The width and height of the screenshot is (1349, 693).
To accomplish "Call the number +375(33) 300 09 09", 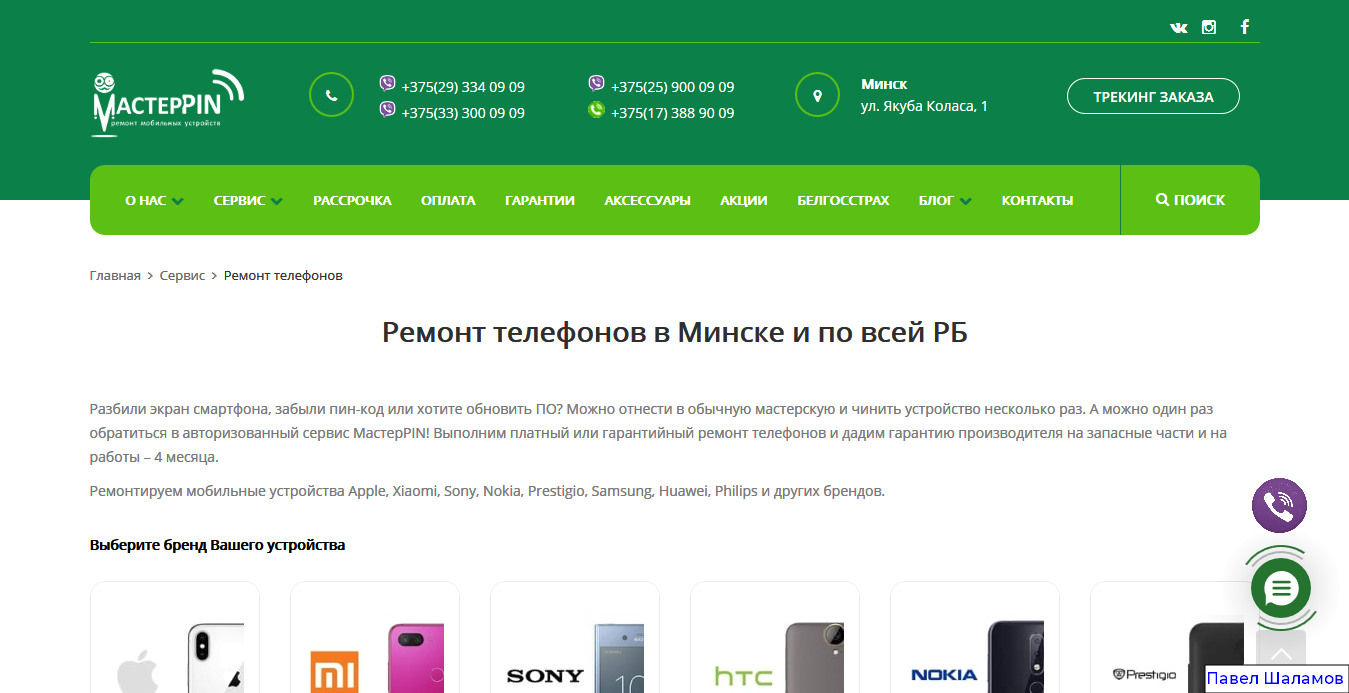I will click(x=463, y=113).
